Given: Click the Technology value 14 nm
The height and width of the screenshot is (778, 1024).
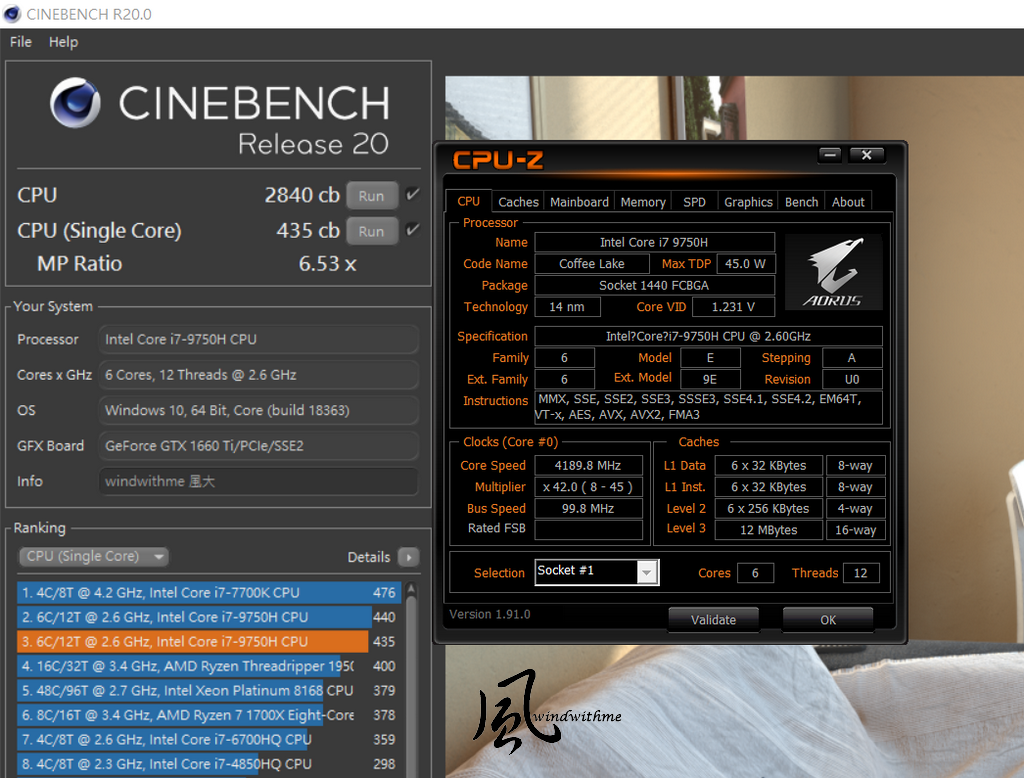Looking at the screenshot, I should pos(567,307).
